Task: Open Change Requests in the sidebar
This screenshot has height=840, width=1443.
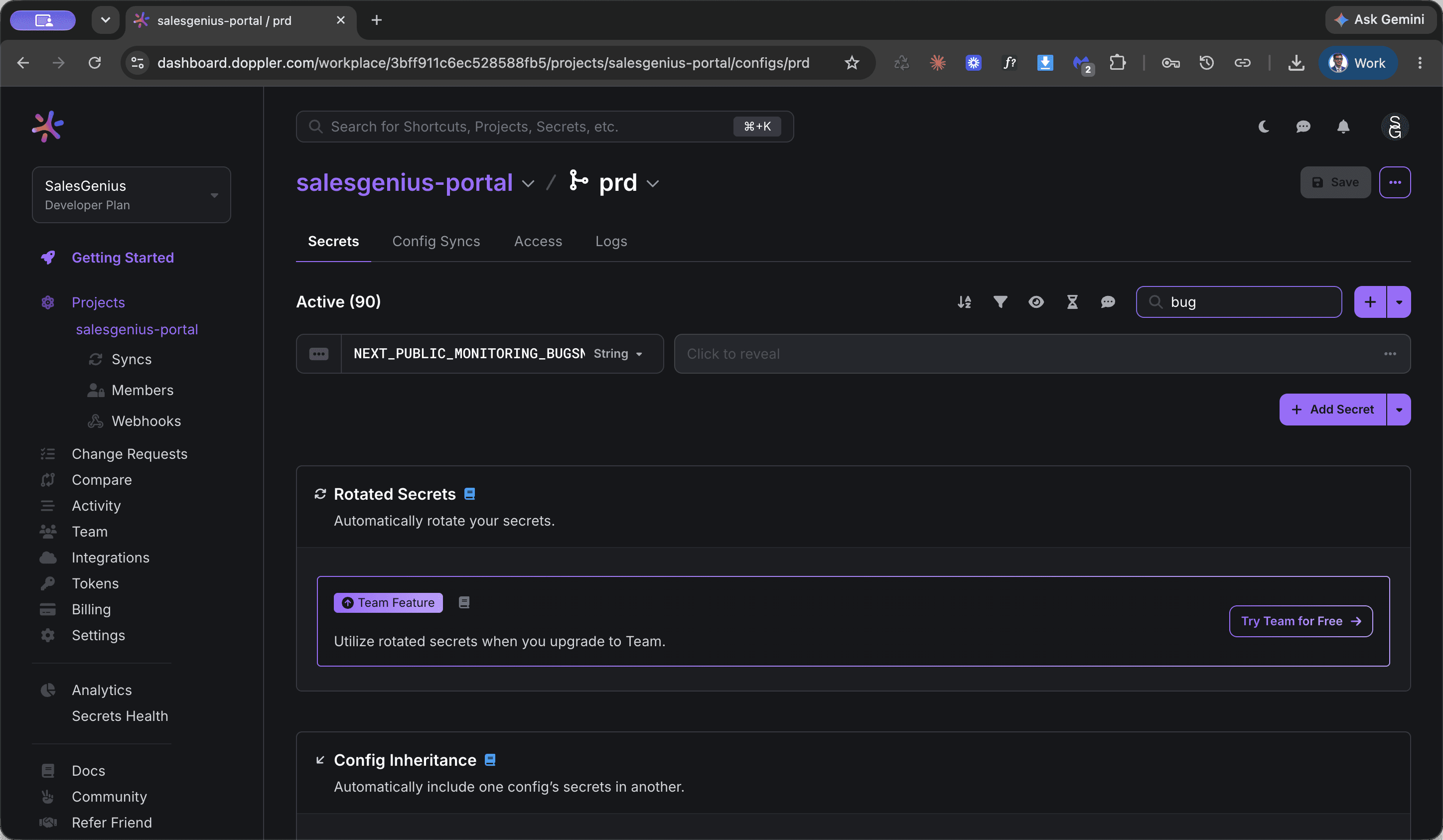Action: point(130,454)
